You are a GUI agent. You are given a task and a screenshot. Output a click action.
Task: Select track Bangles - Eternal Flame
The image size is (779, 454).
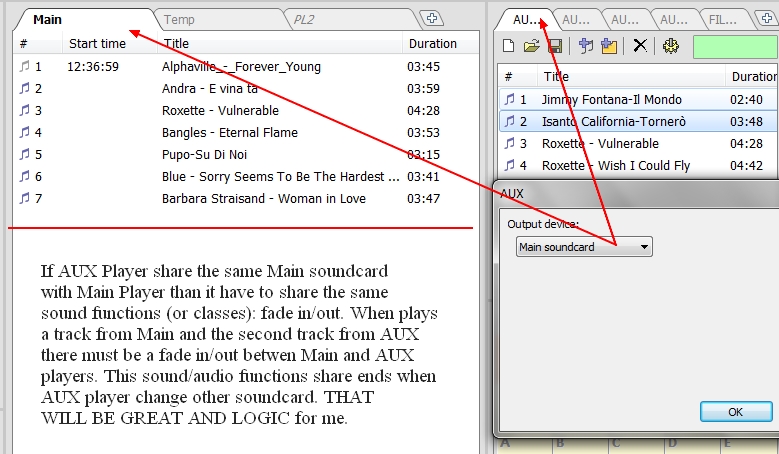coord(230,133)
